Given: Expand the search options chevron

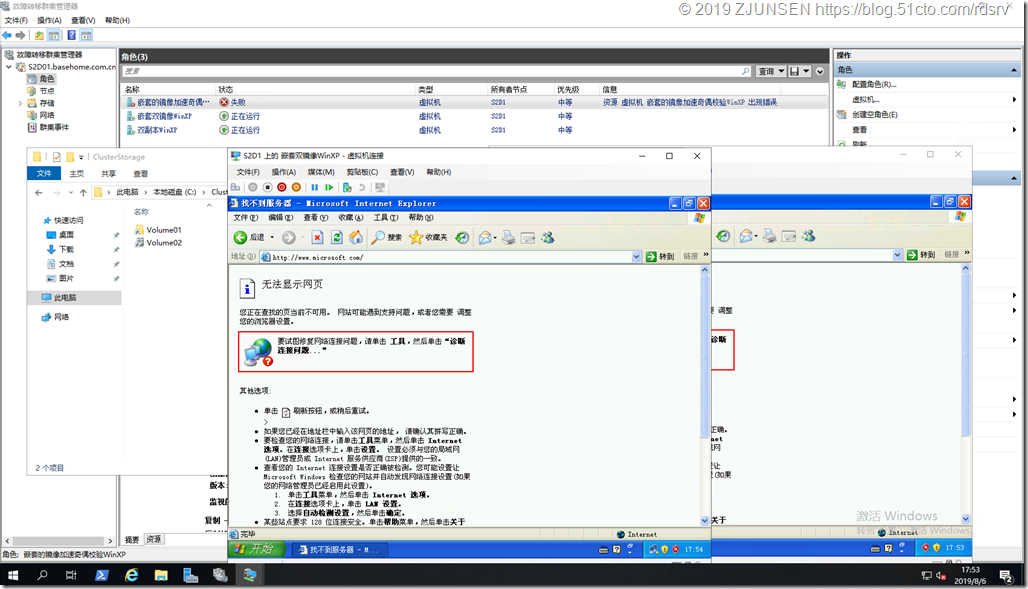Looking at the screenshot, I should [x=820, y=71].
